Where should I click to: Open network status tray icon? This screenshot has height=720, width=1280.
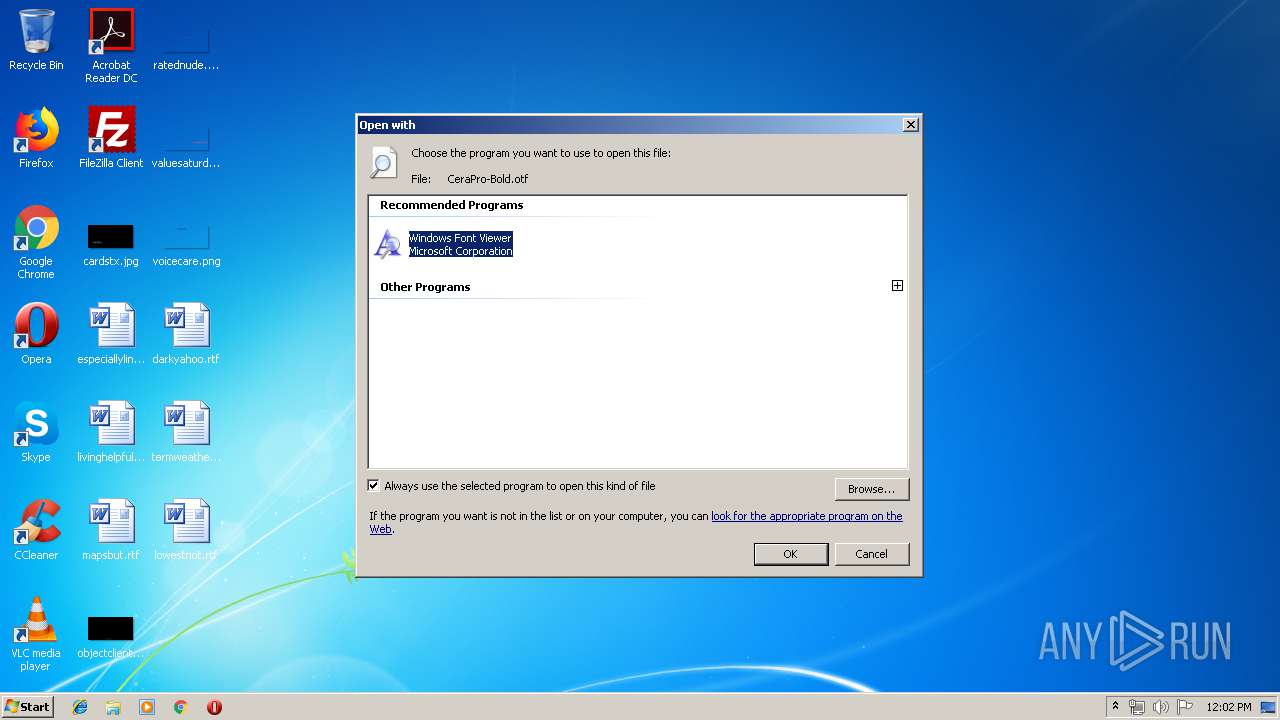coord(1137,707)
